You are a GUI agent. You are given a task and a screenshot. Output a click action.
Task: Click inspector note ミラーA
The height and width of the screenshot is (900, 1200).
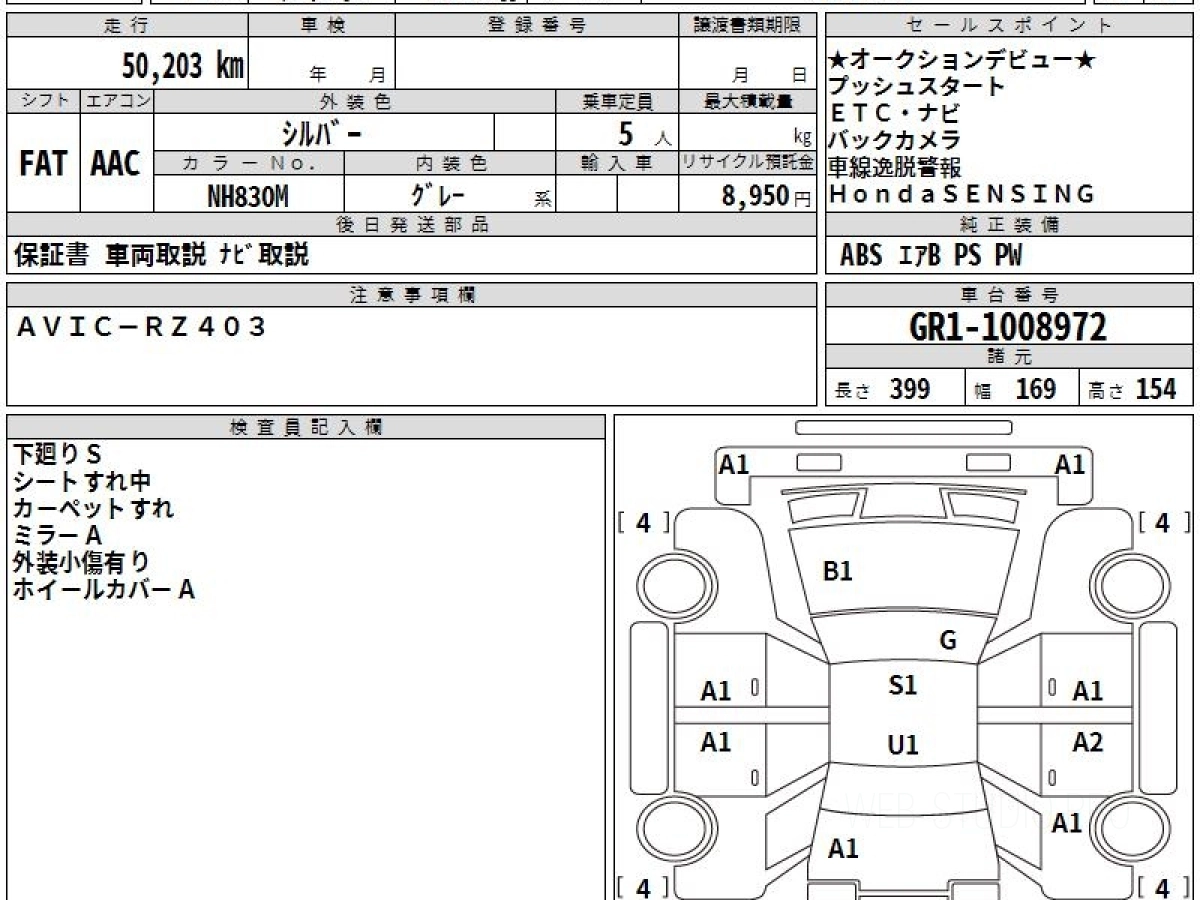pyautogui.click(x=57, y=535)
